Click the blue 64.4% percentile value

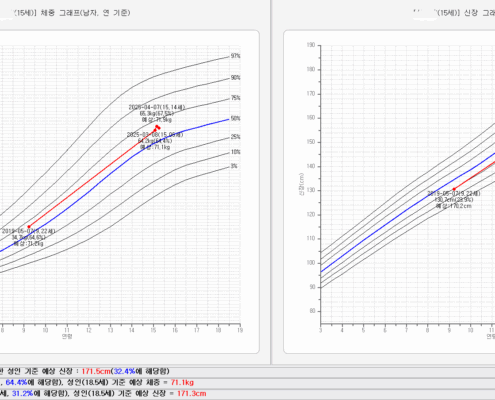(16, 382)
